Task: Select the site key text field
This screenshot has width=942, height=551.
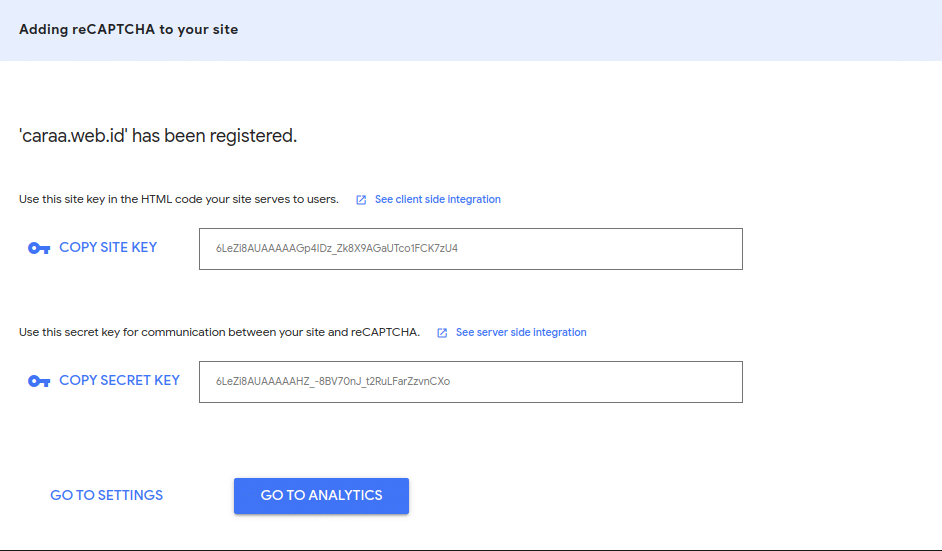Action: coord(471,249)
